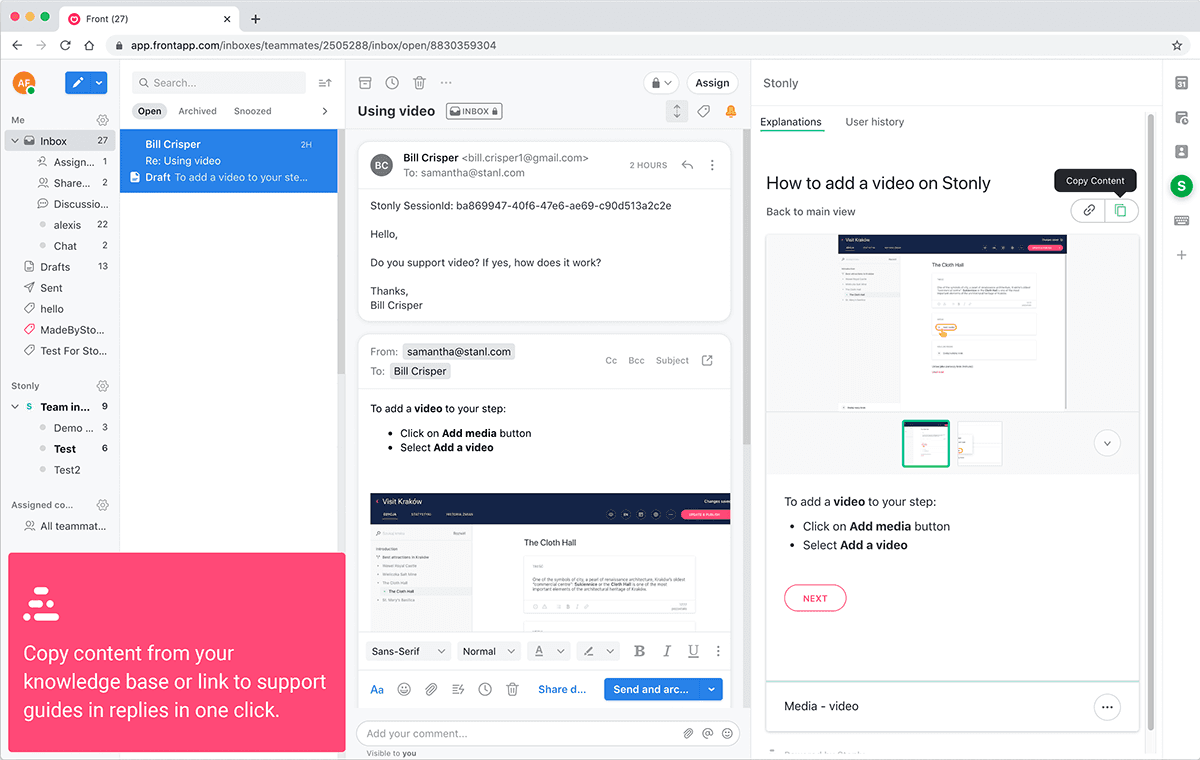The height and width of the screenshot is (760, 1200).
Task: Toggle italic formatting in the composer
Action: click(x=667, y=651)
